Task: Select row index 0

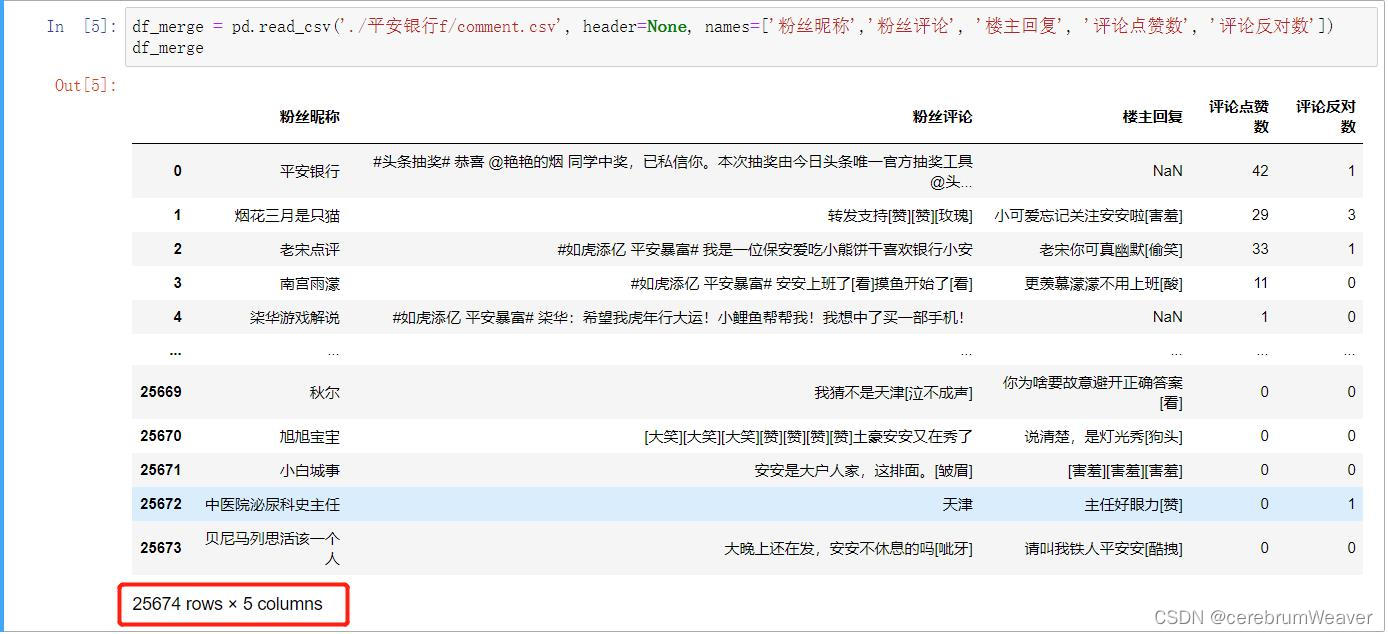Action: [178, 171]
